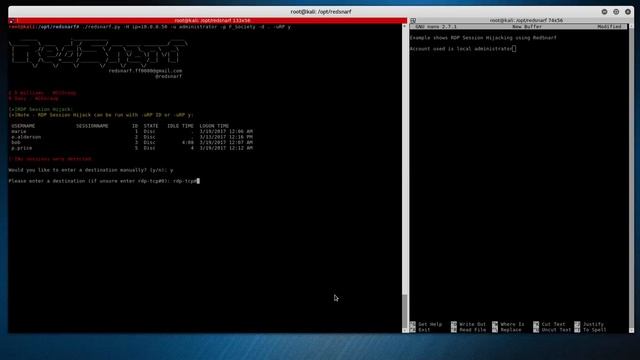Click the 'IDLE TIME' column header
Image resolution: width=640 pixels, height=360 pixels.
[180, 126]
